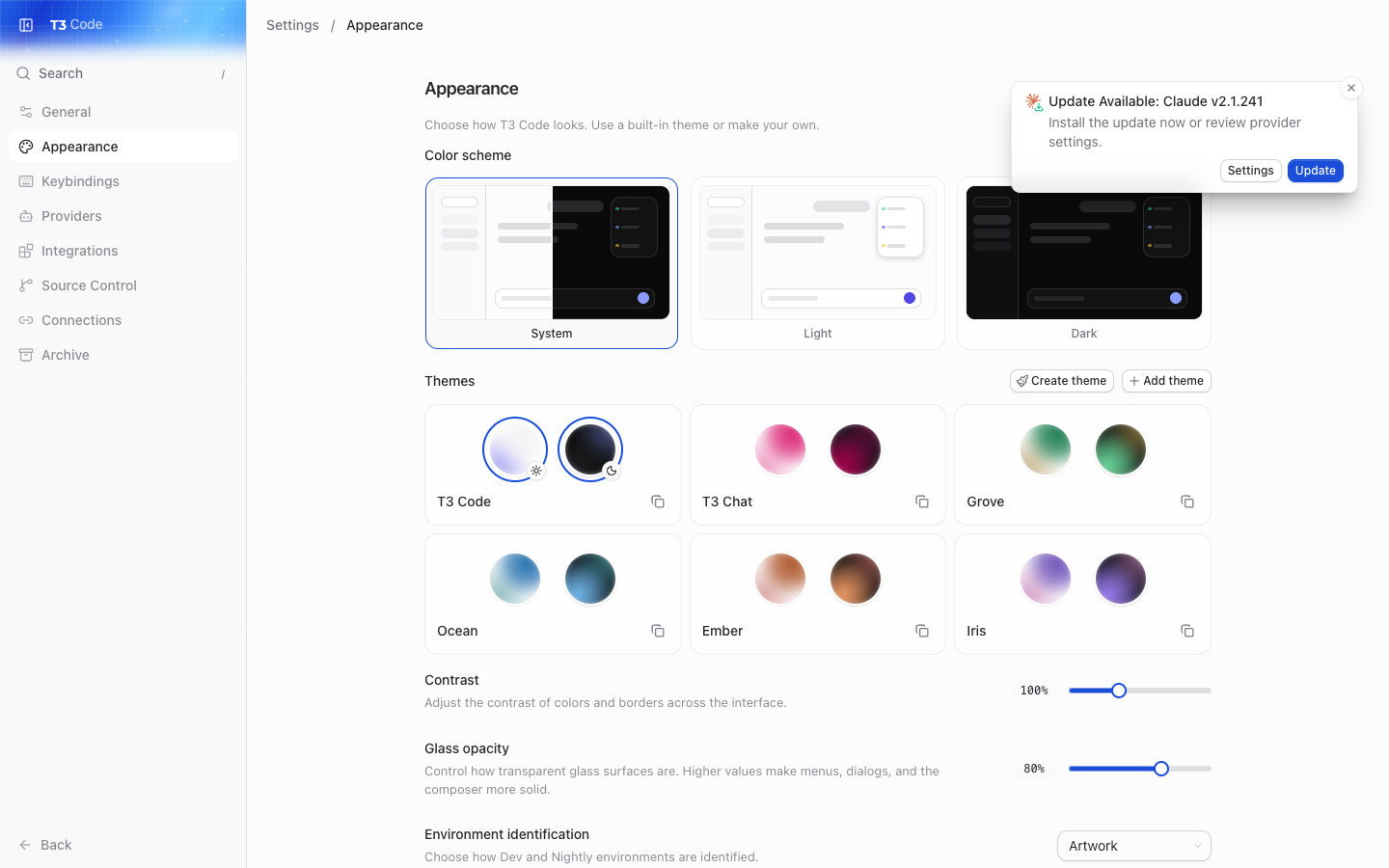This screenshot has height=868, width=1389.
Task: Open the Environment identification dropdown
Action: [x=1134, y=846]
